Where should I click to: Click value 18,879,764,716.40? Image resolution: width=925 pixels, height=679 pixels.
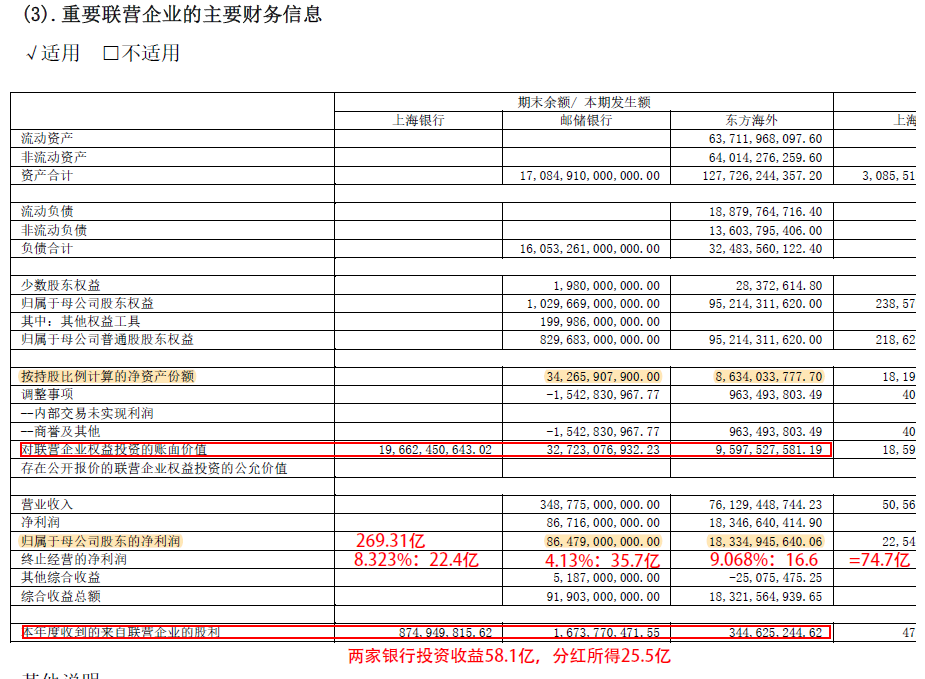pyautogui.click(x=765, y=212)
